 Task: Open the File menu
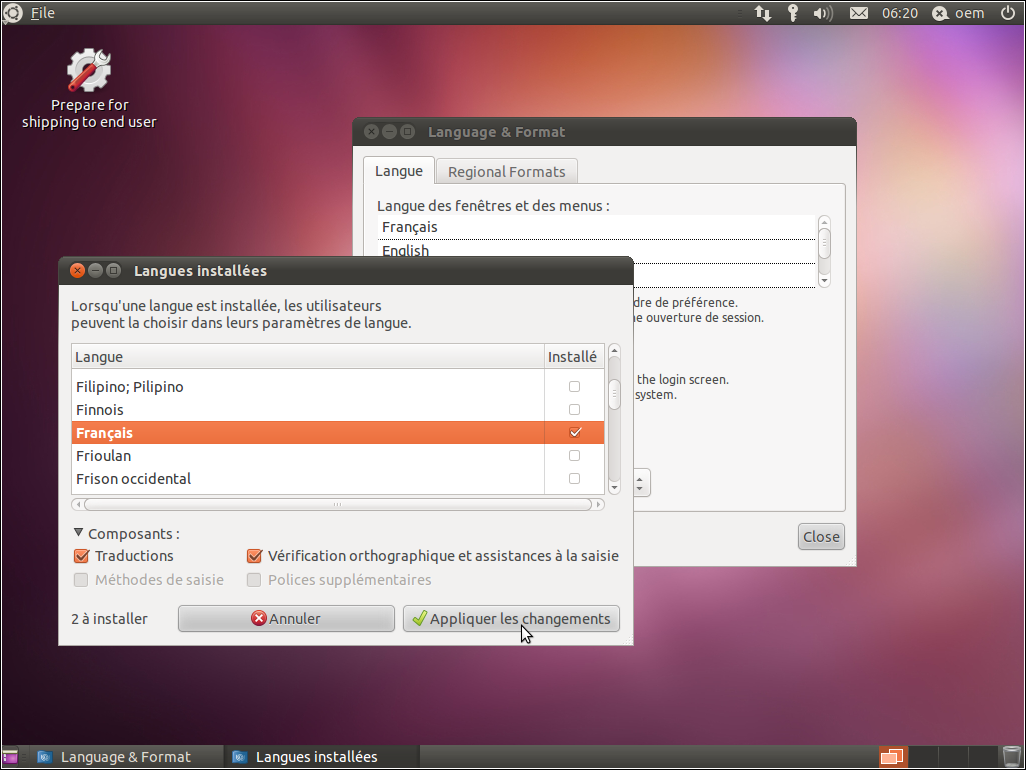43,13
